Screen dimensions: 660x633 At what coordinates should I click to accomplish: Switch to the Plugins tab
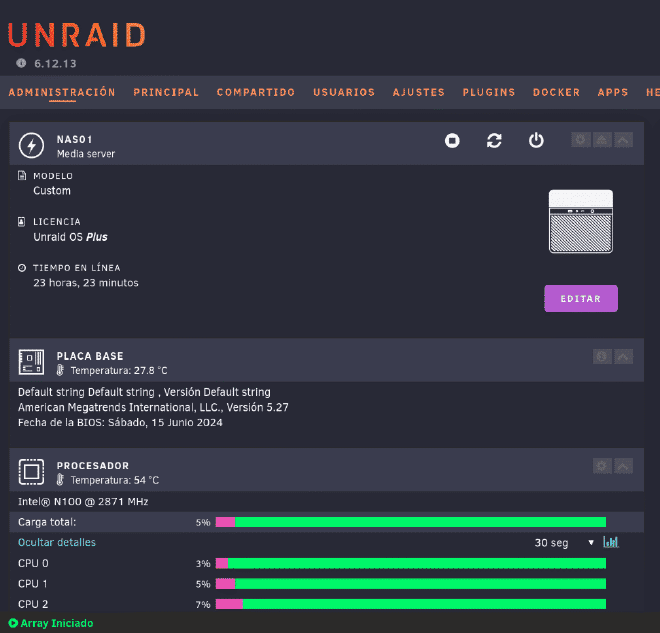[489, 92]
